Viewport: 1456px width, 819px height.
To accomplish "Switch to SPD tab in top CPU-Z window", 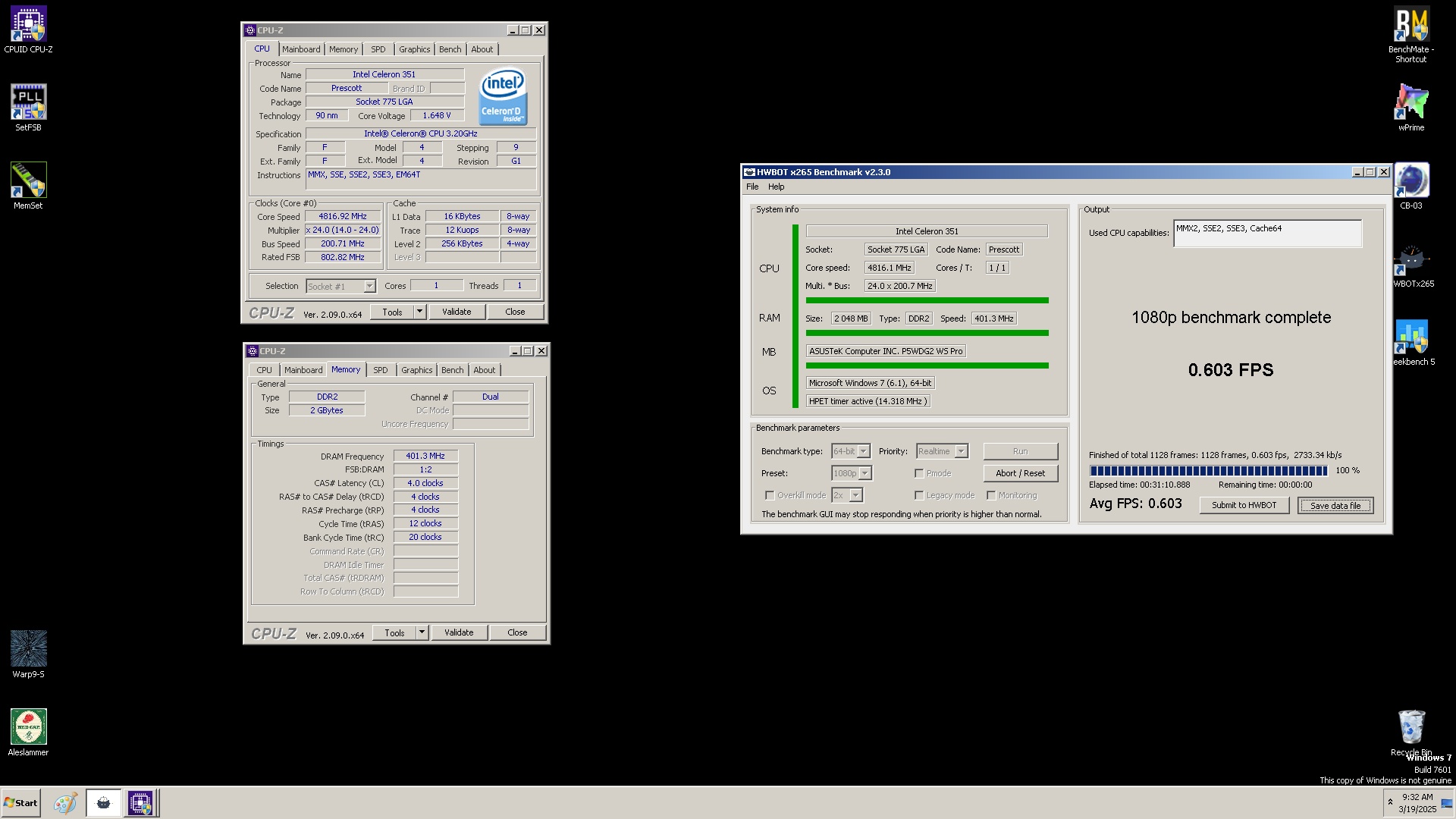I will [378, 49].
